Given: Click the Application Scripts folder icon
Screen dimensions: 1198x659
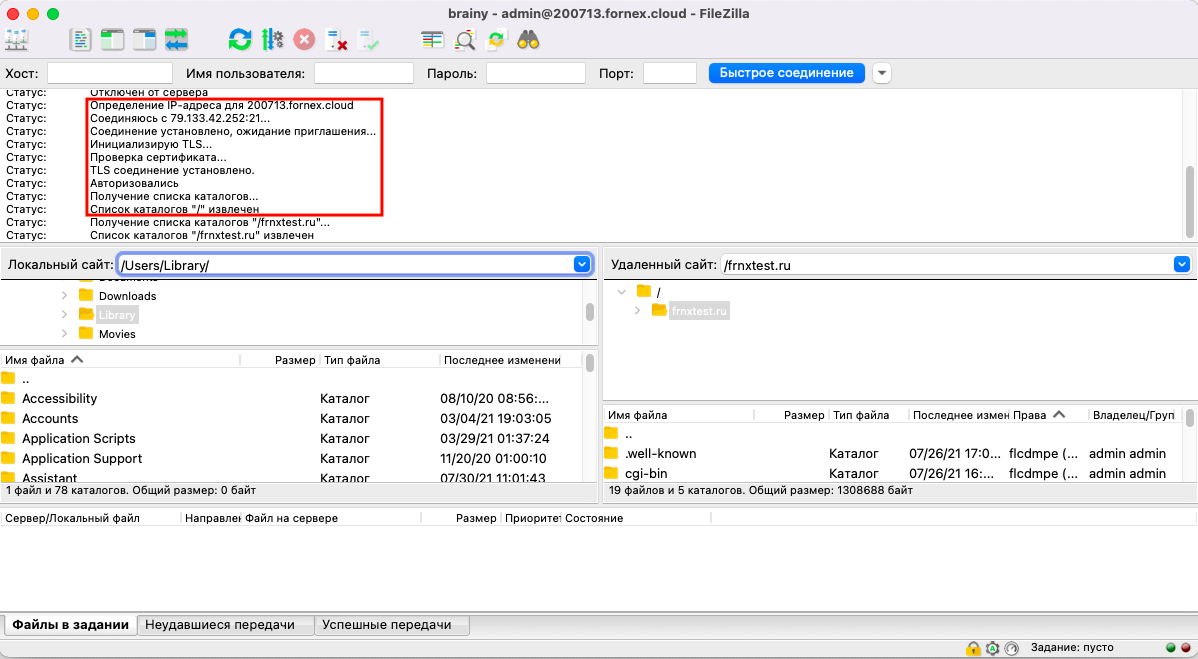Looking at the screenshot, I should 8,438.
